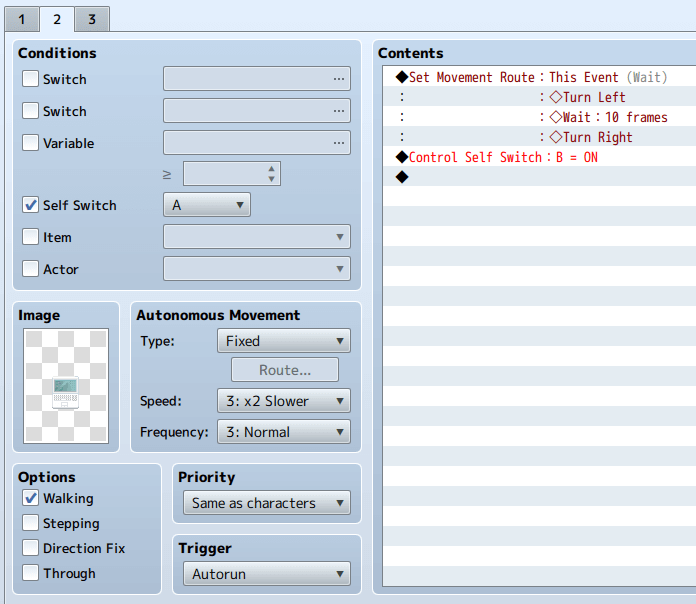The height and width of the screenshot is (604, 696).
Task: Uncheck the Walking option
Action: click(x=31, y=498)
